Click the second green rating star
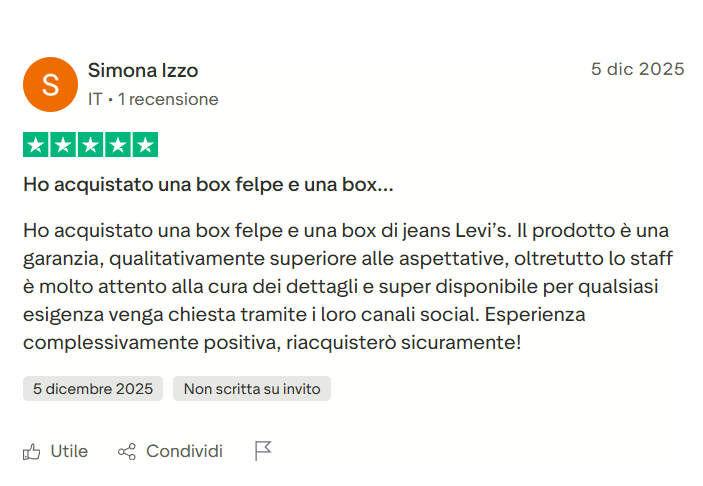This screenshot has height=486, width=703. click(63, 145)
